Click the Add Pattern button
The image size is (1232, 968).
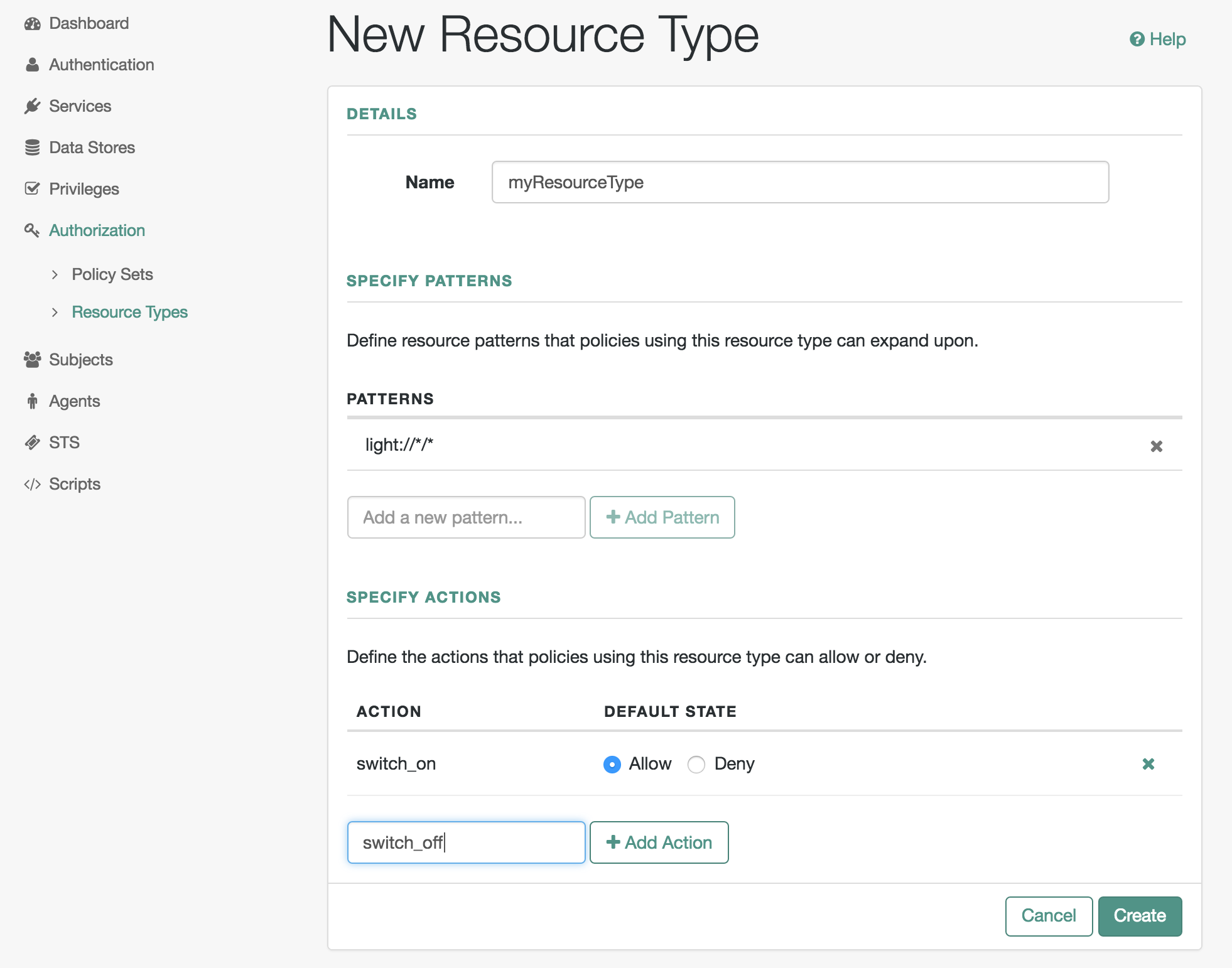pyautogui.click(x=662, y=517)
